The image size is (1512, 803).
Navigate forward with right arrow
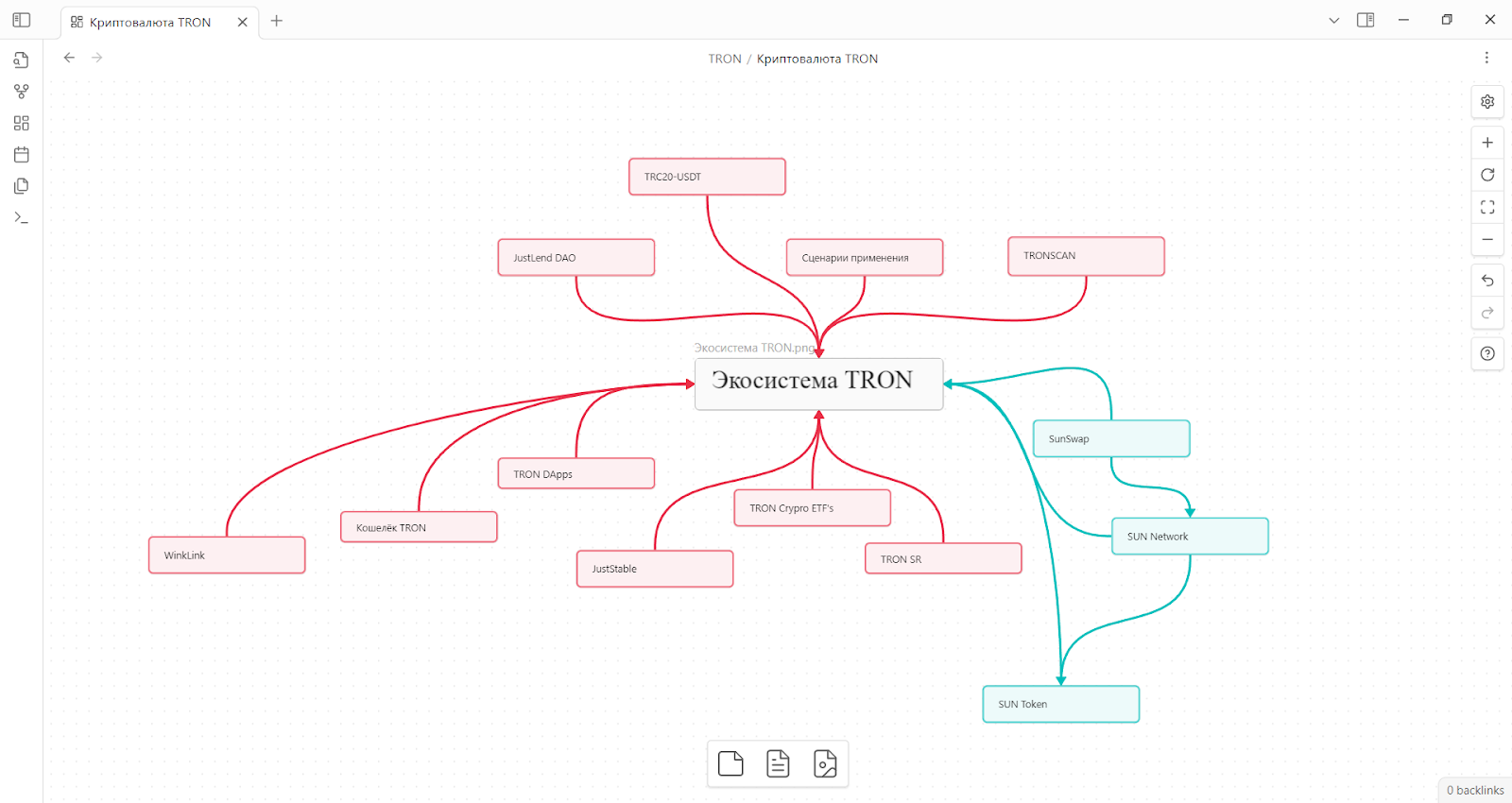tap(96, 58)
